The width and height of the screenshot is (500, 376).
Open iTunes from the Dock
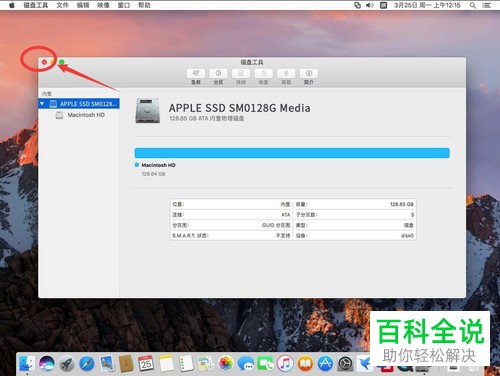click(285, 363)
